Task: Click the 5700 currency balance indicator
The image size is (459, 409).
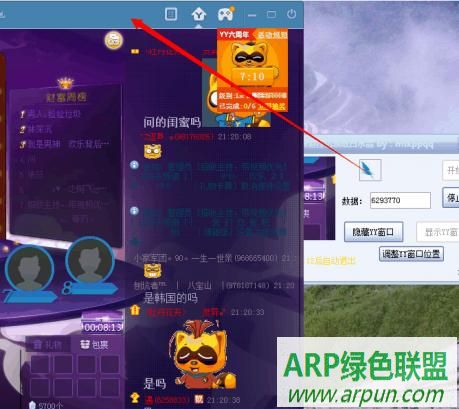Action: coord(46,405)
